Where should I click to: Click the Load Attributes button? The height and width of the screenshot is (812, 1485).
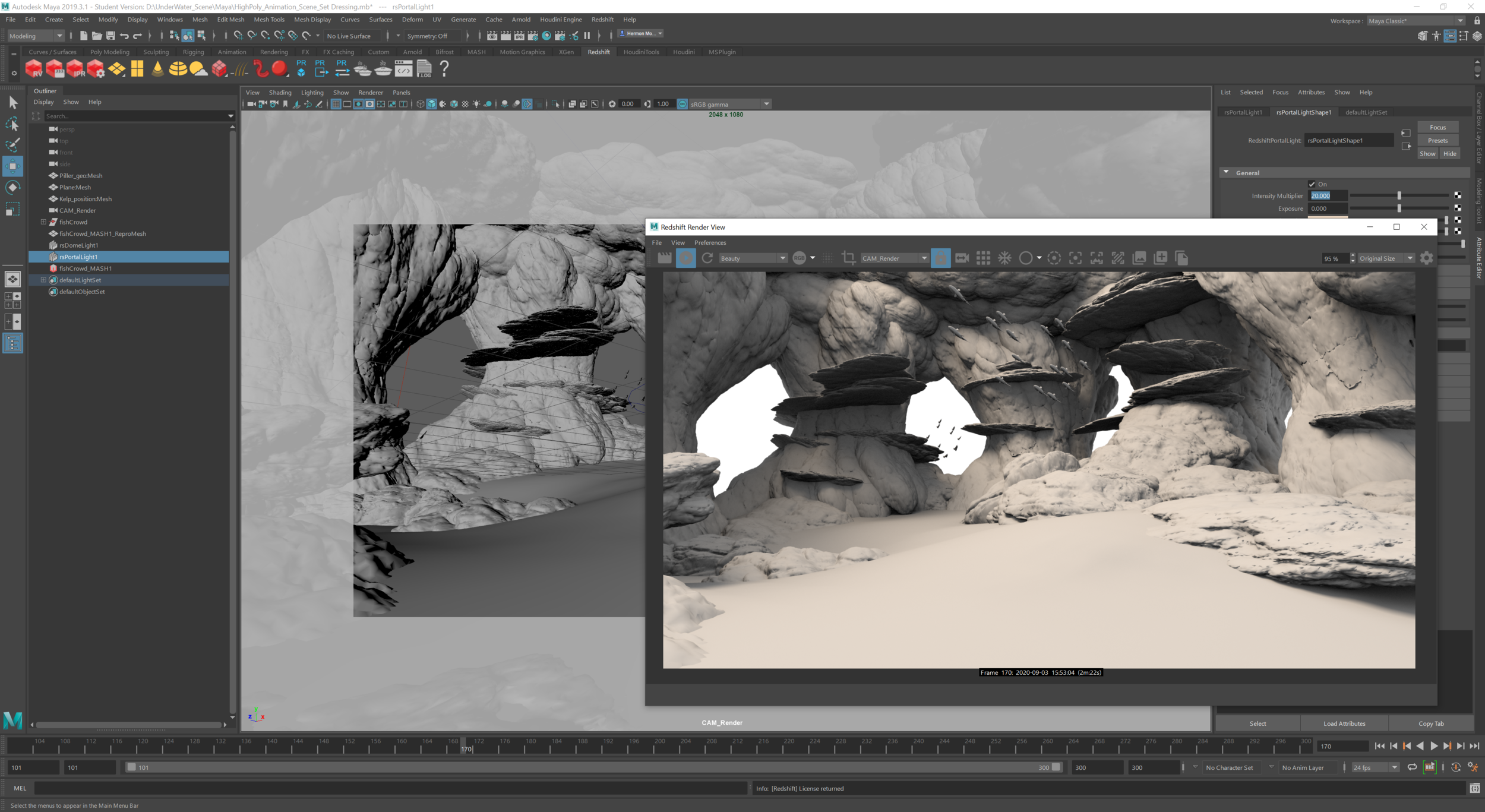coord(1344,723)
